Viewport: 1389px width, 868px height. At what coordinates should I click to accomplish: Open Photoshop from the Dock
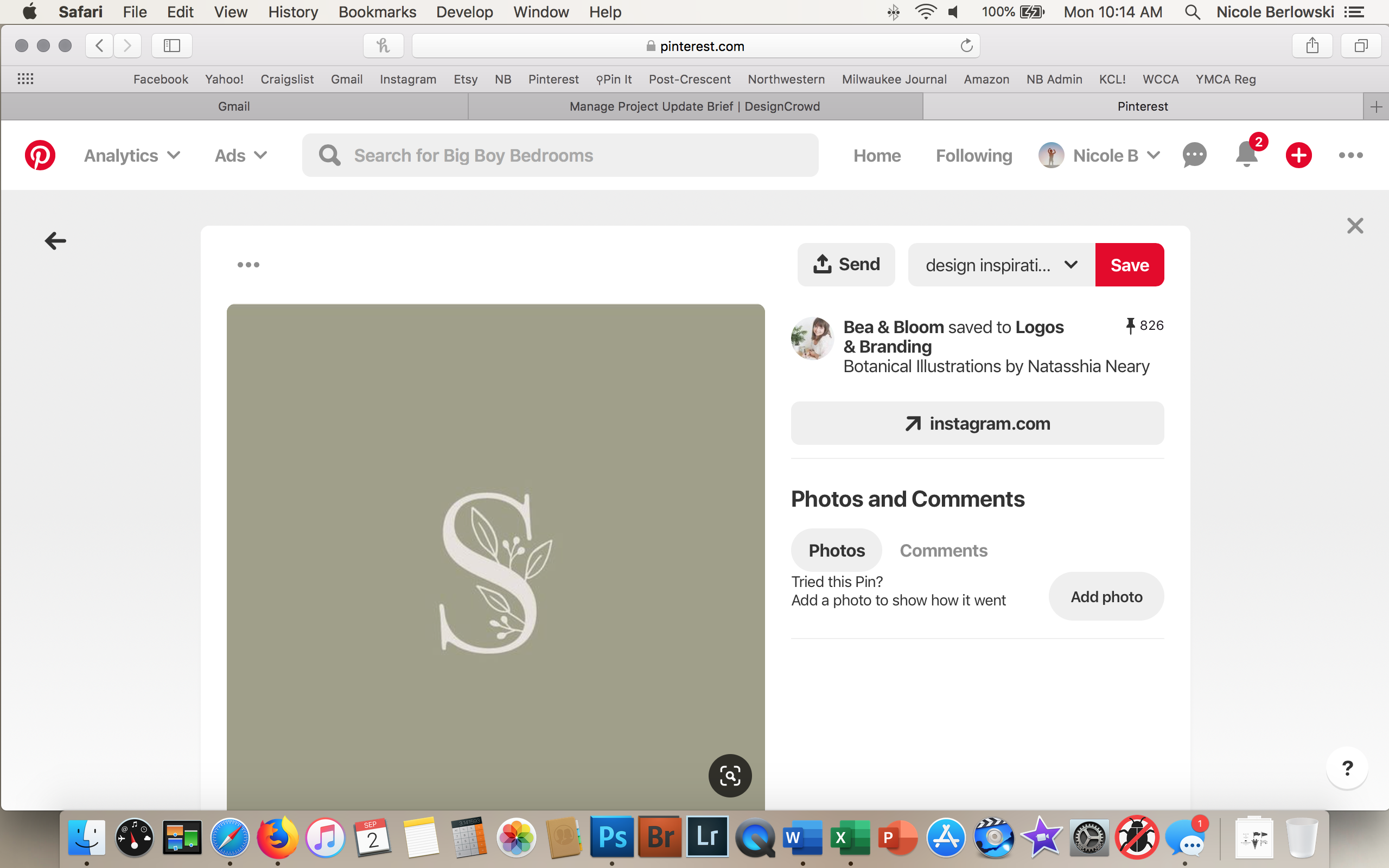612,837
